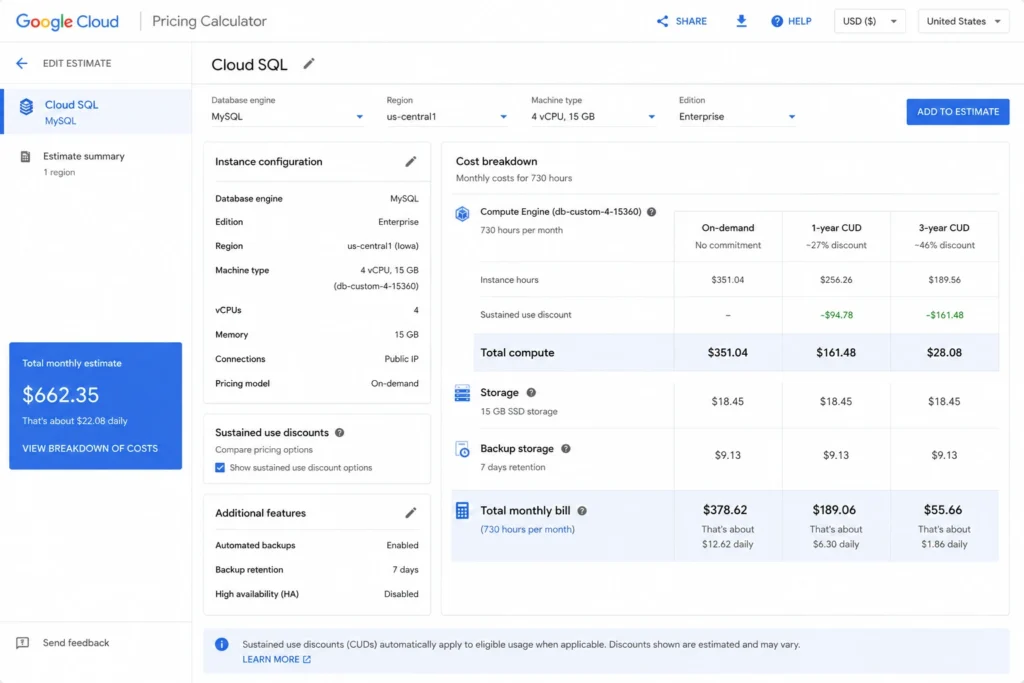Click the 3-year total $55.66

(x=943, y=510)
